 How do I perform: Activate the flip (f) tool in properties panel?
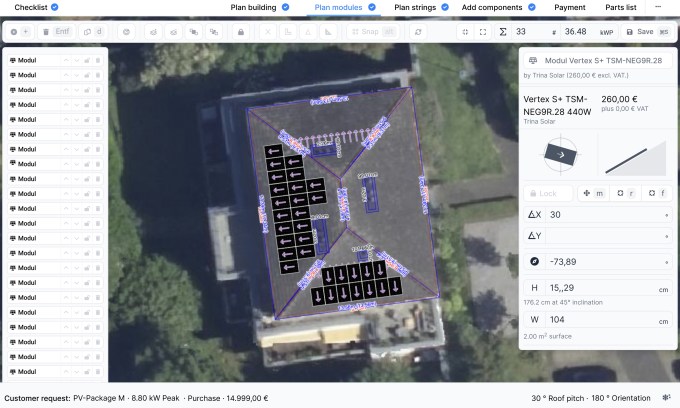[657, 193]
